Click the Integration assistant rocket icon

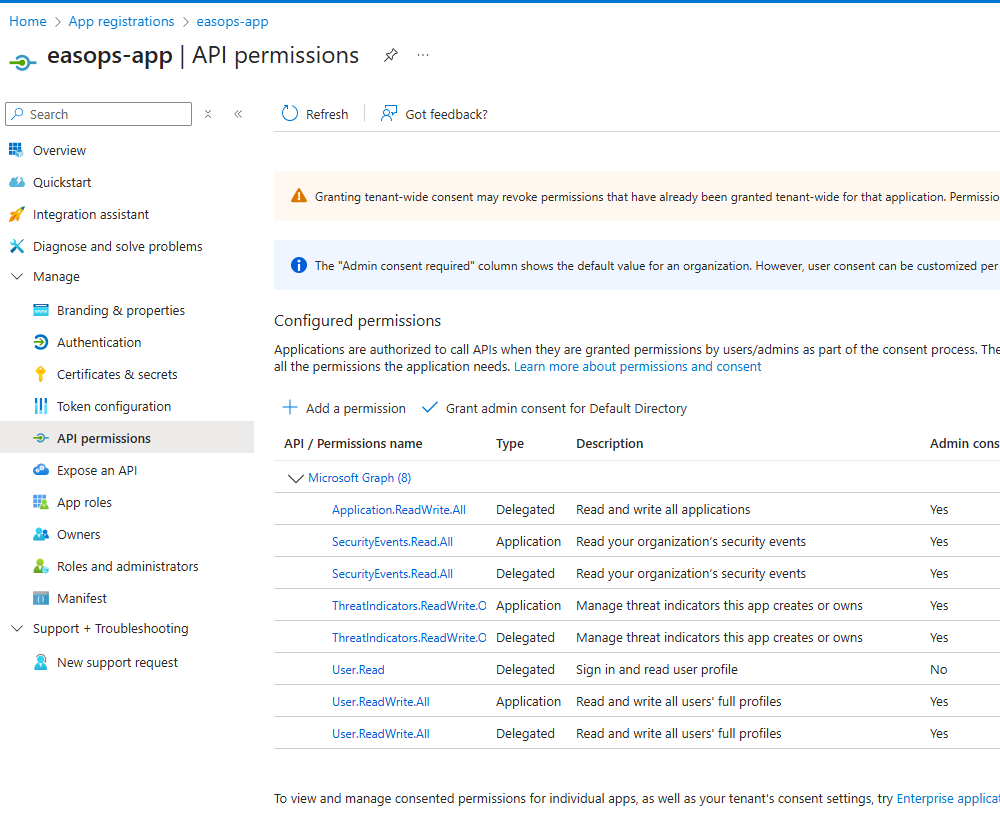[x=16, y=214]
